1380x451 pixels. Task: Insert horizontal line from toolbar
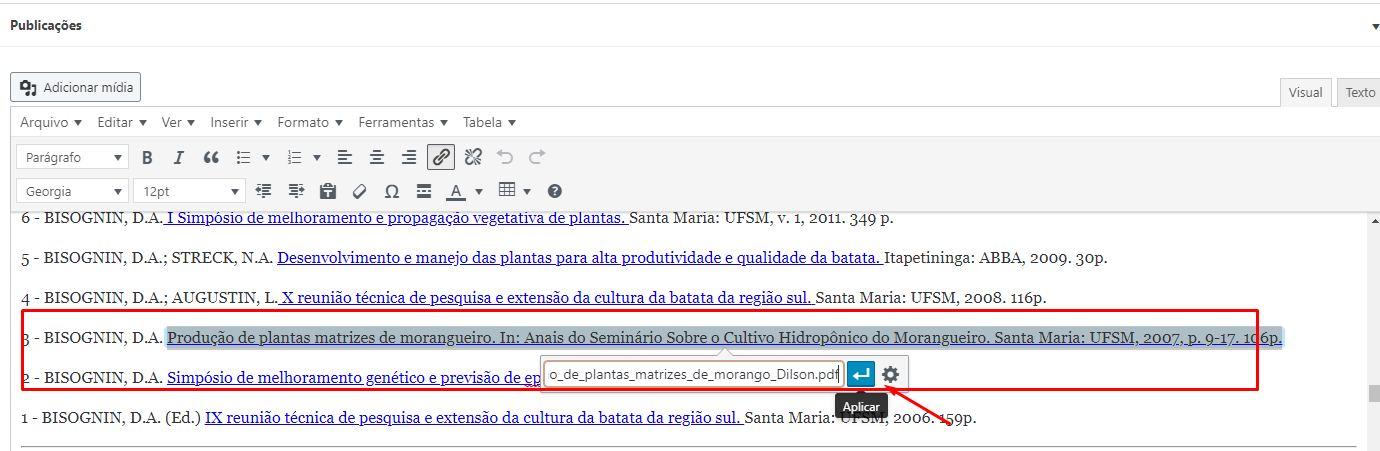pos(424,191)
